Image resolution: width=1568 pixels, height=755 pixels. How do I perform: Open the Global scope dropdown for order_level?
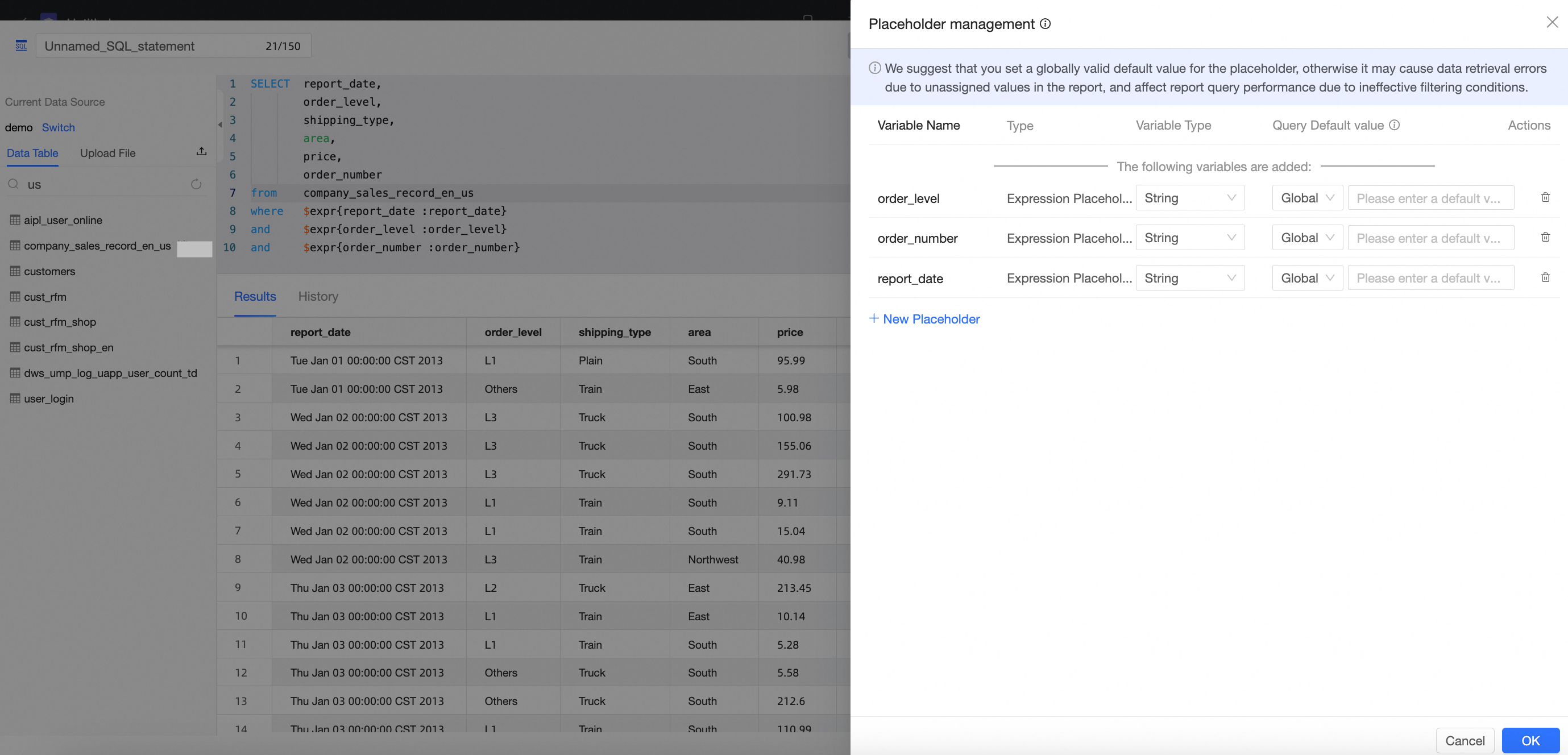click(x=1308, y=198)
